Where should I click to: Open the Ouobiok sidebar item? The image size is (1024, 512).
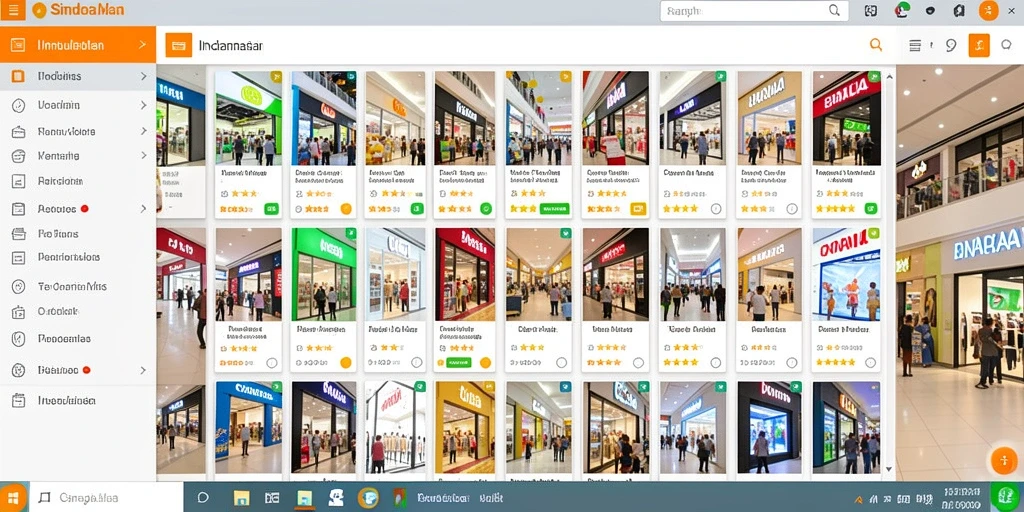click(78, 312)
